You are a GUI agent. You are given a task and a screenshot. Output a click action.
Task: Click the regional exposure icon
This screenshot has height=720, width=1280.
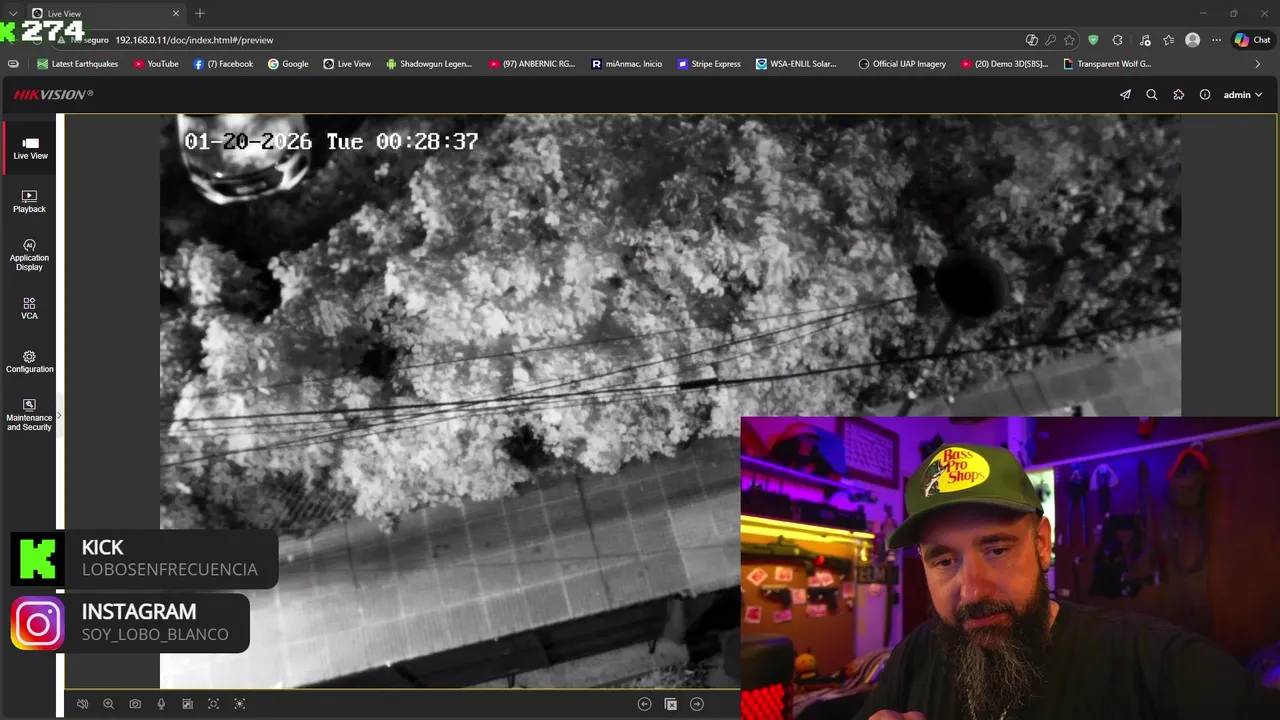tap(239, 704)
